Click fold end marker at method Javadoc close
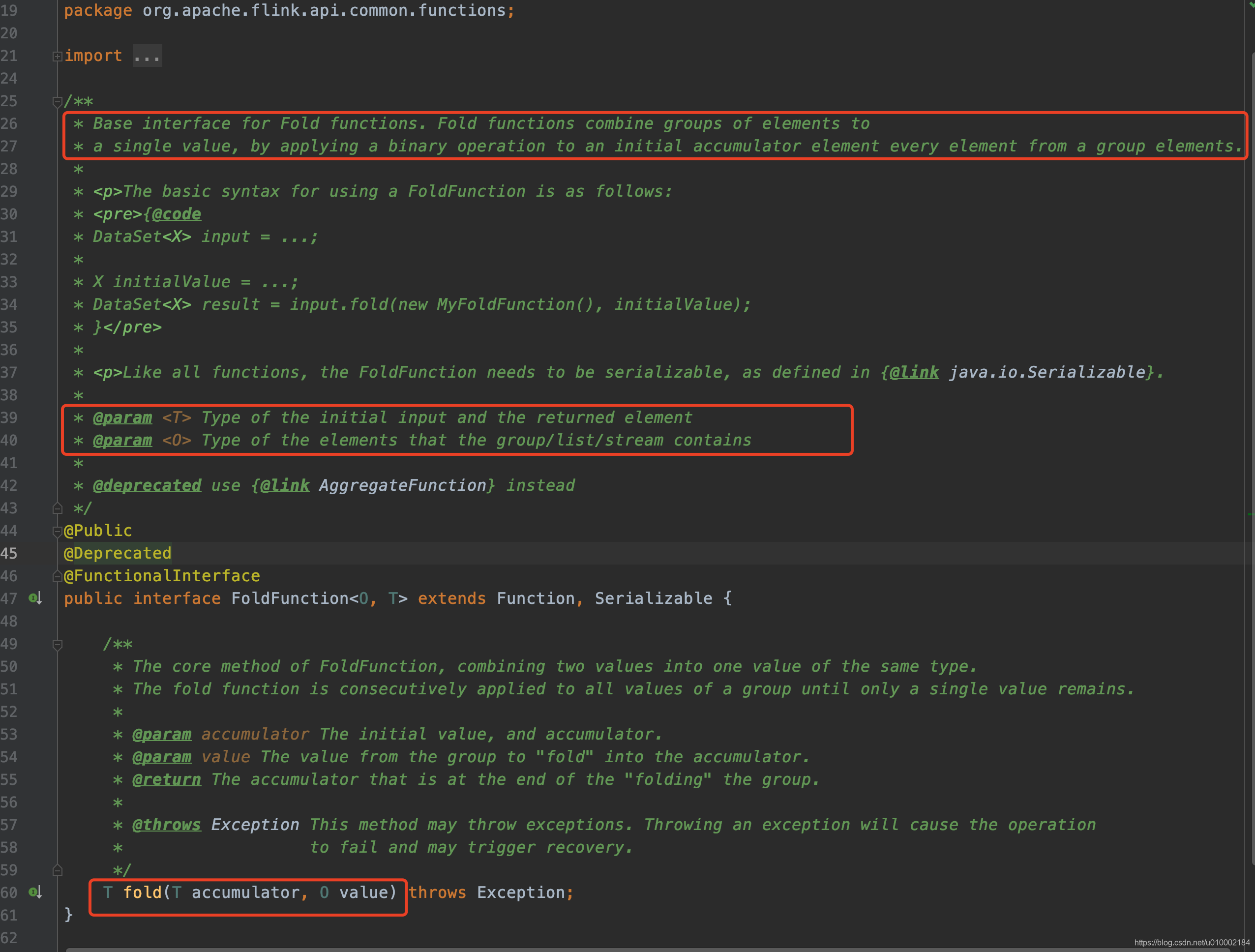 pyautogui.click(x=57, y=870)
